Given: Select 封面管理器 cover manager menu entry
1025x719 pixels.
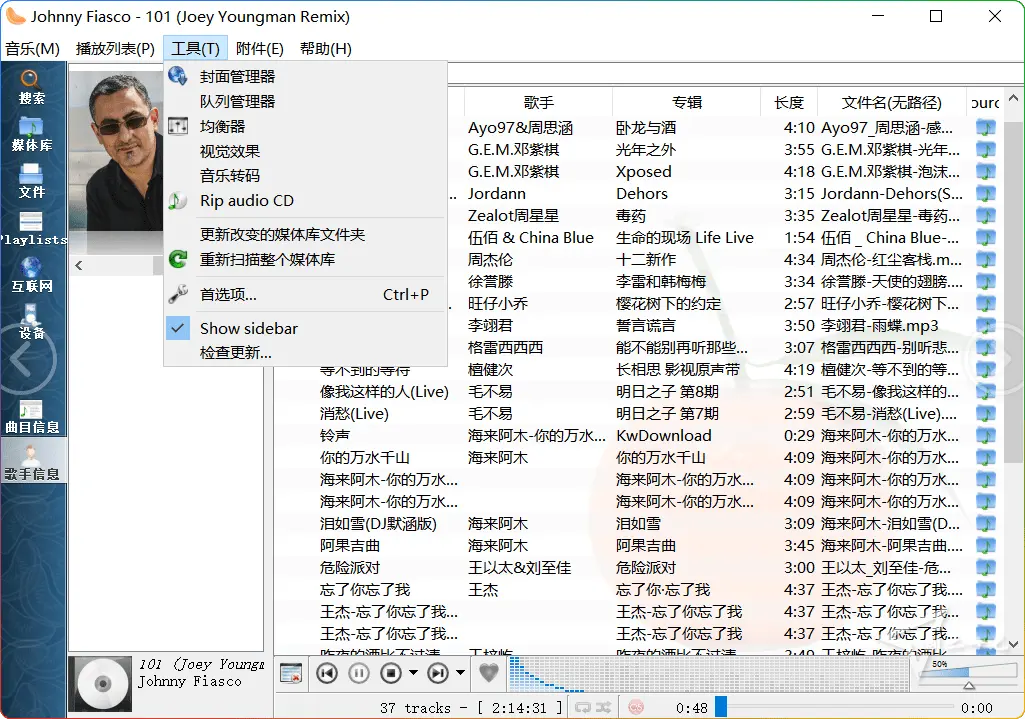Looking at the screenshot, I should pos(305,76).
